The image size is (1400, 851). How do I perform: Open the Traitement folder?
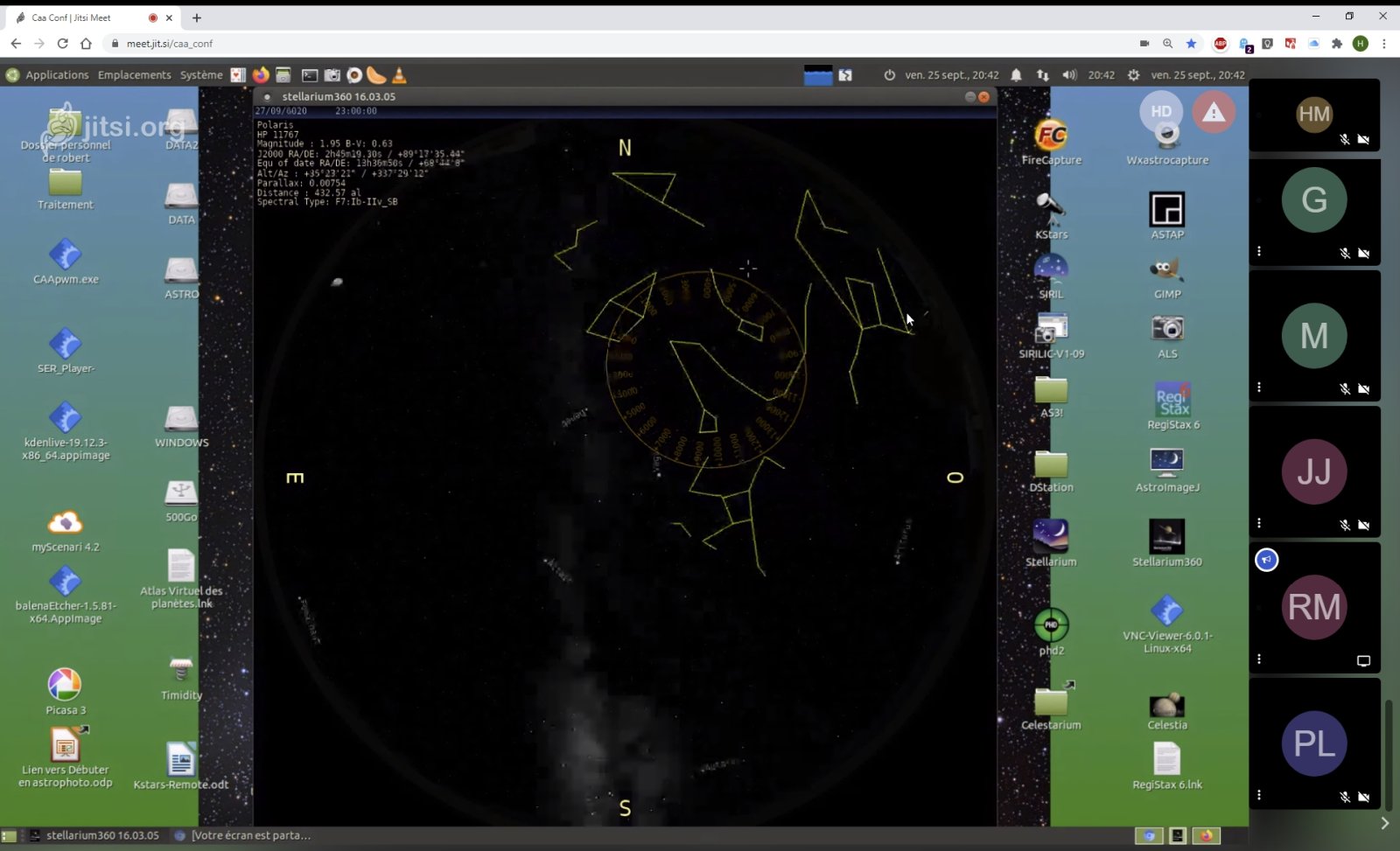[66, 182]
